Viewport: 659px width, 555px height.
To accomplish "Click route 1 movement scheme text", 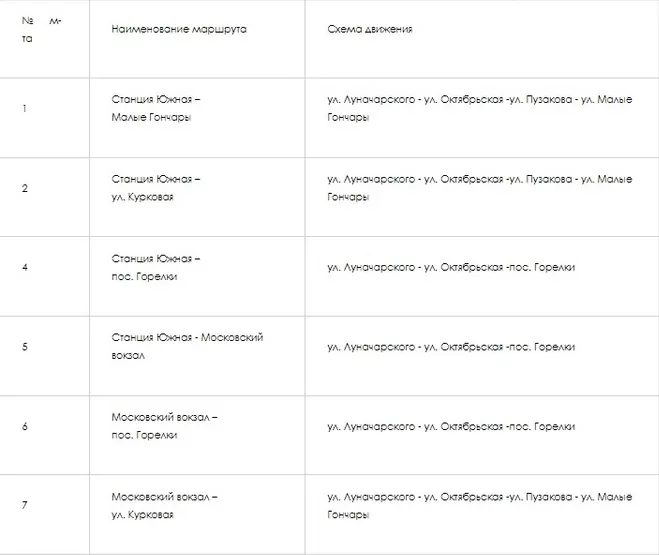I will (480, 108).
